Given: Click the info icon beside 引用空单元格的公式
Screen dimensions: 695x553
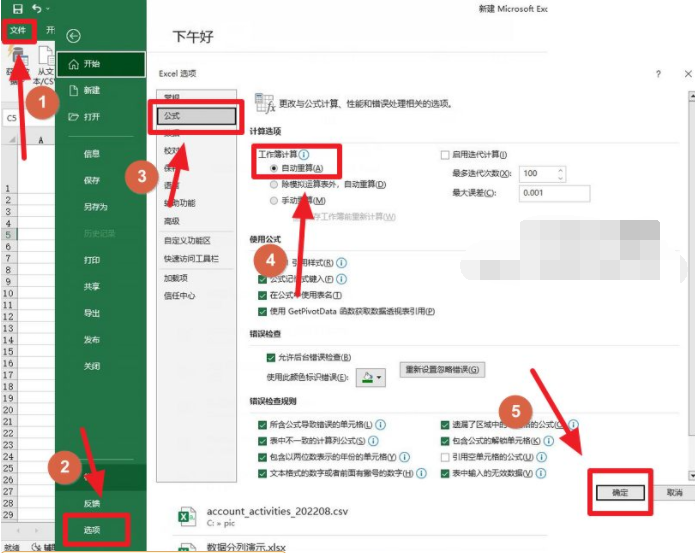Looking at the screenshot, I should (542, 457).
